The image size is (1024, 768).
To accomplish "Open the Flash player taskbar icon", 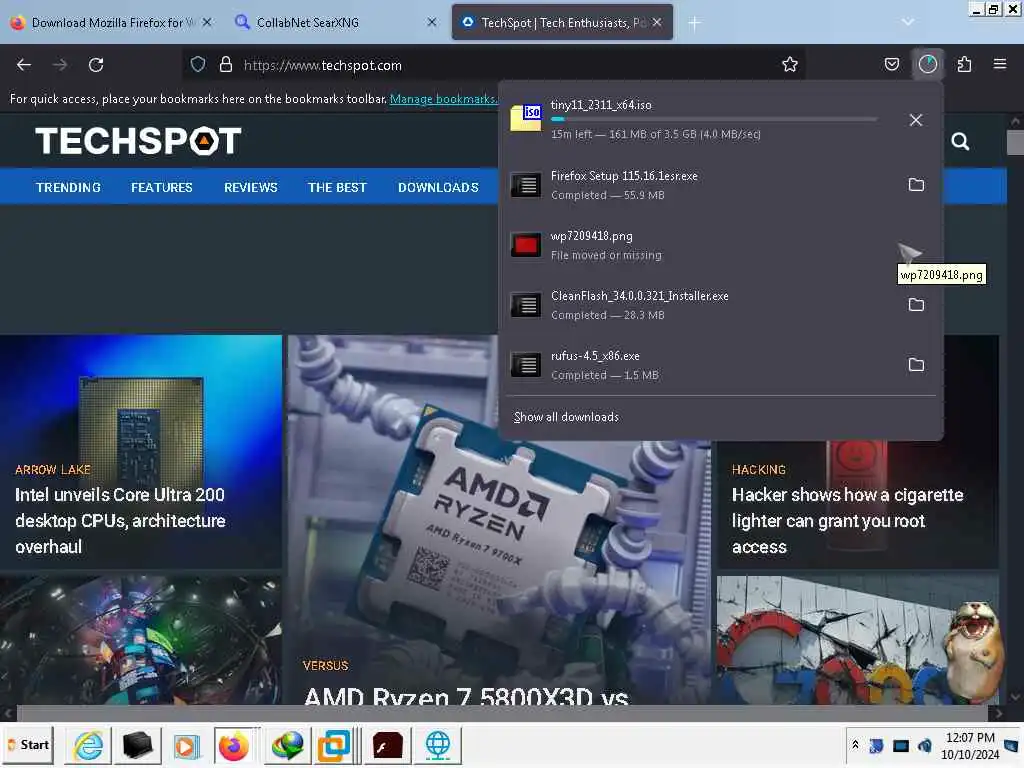I will 388,745.
